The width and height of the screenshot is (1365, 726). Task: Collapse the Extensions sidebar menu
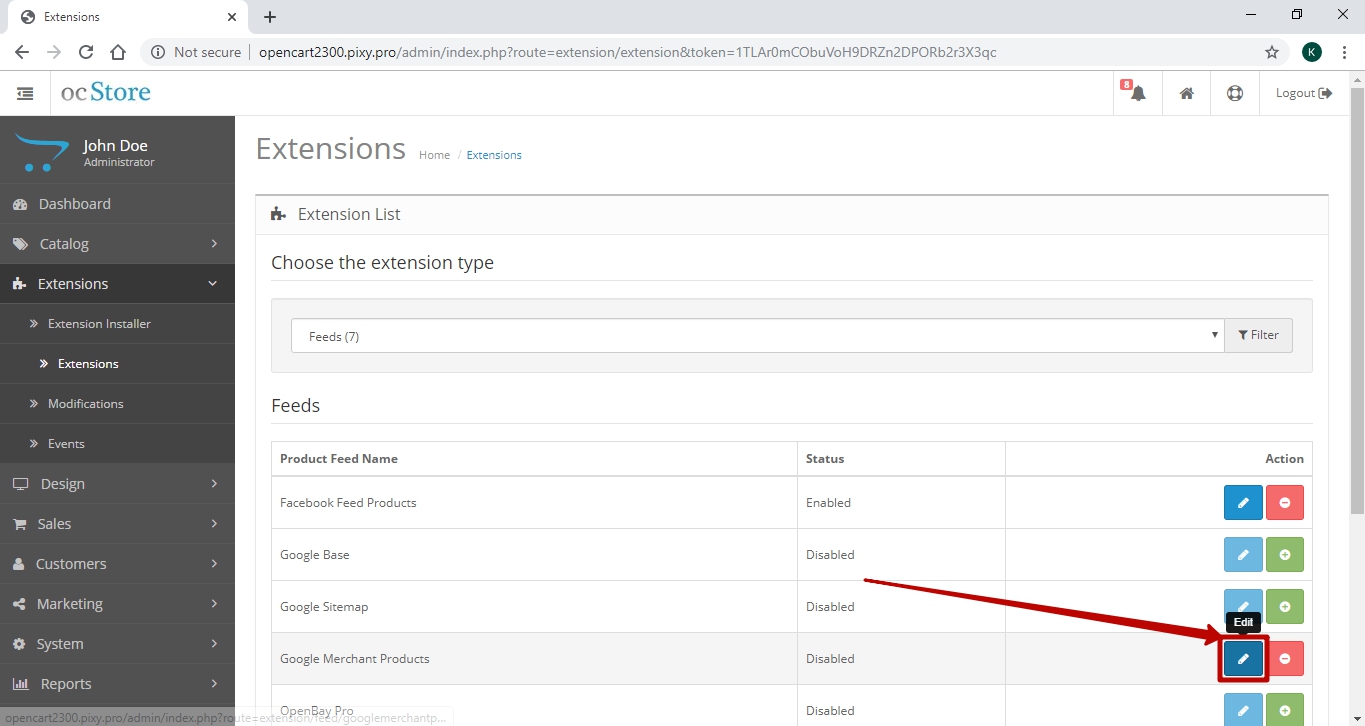[117, 284]
